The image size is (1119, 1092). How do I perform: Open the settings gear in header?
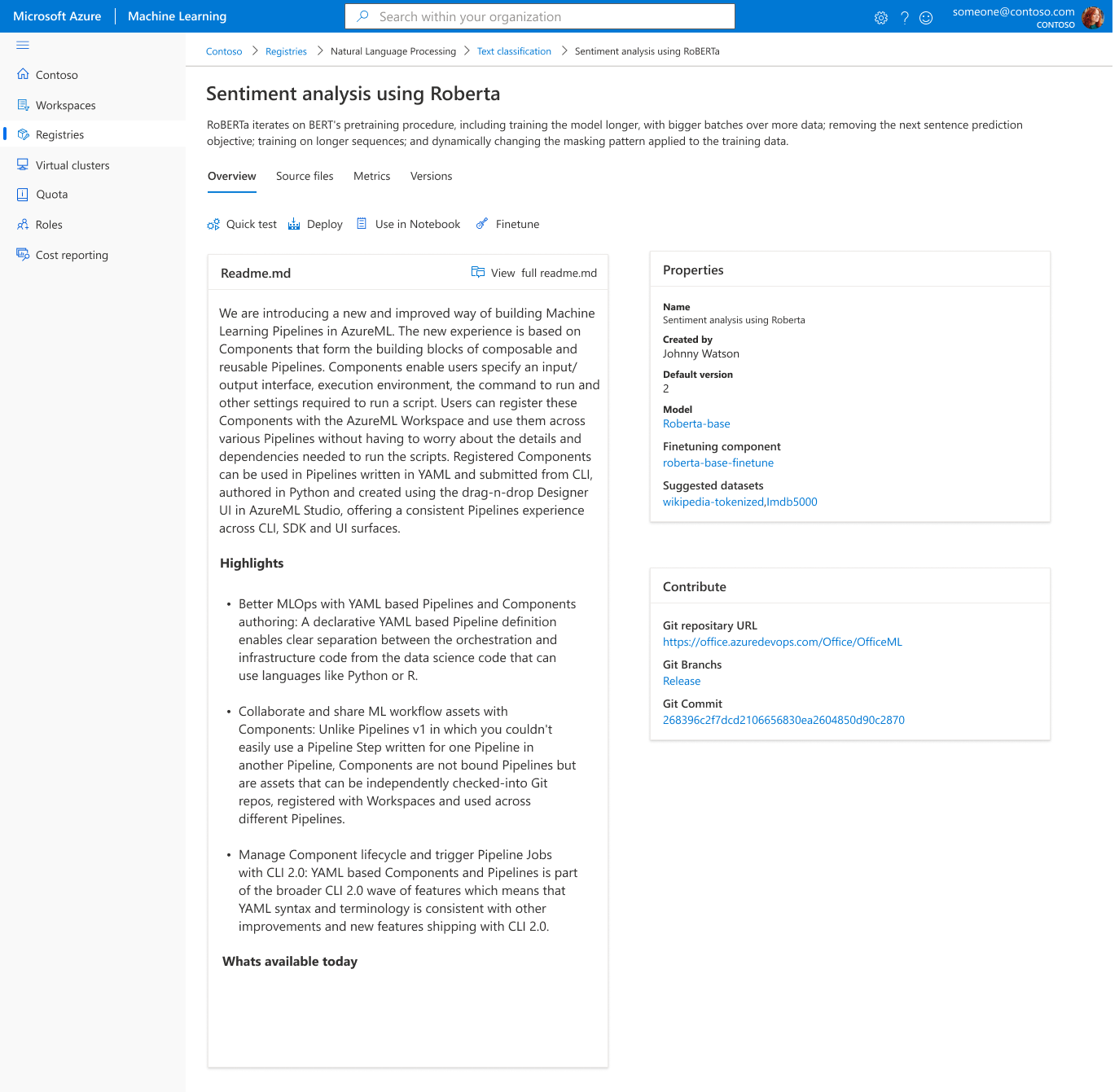pyautogui.click(x=881, y=18)
